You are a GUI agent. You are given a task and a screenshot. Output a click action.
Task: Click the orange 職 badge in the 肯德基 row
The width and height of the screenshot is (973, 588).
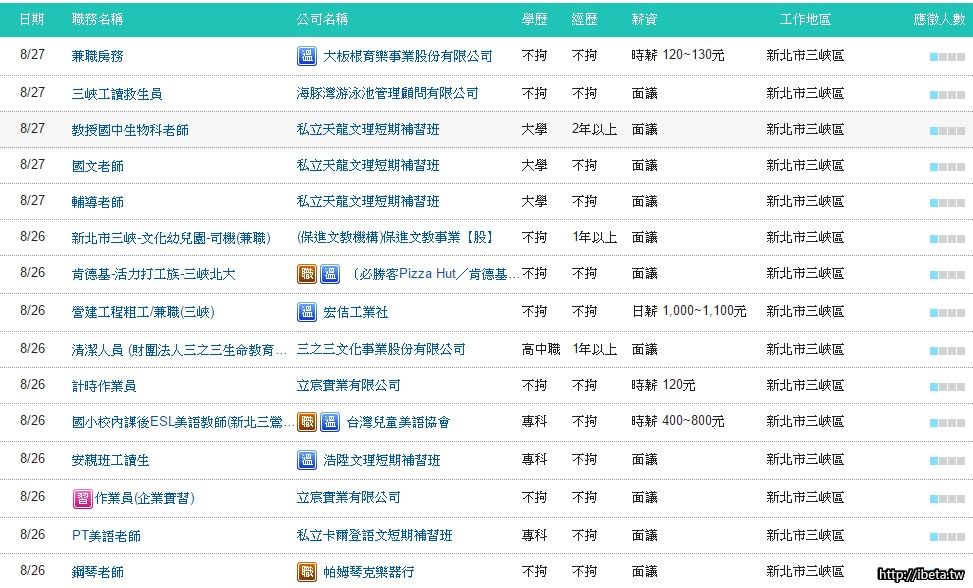pyautogui.click(x=307, y=274)
